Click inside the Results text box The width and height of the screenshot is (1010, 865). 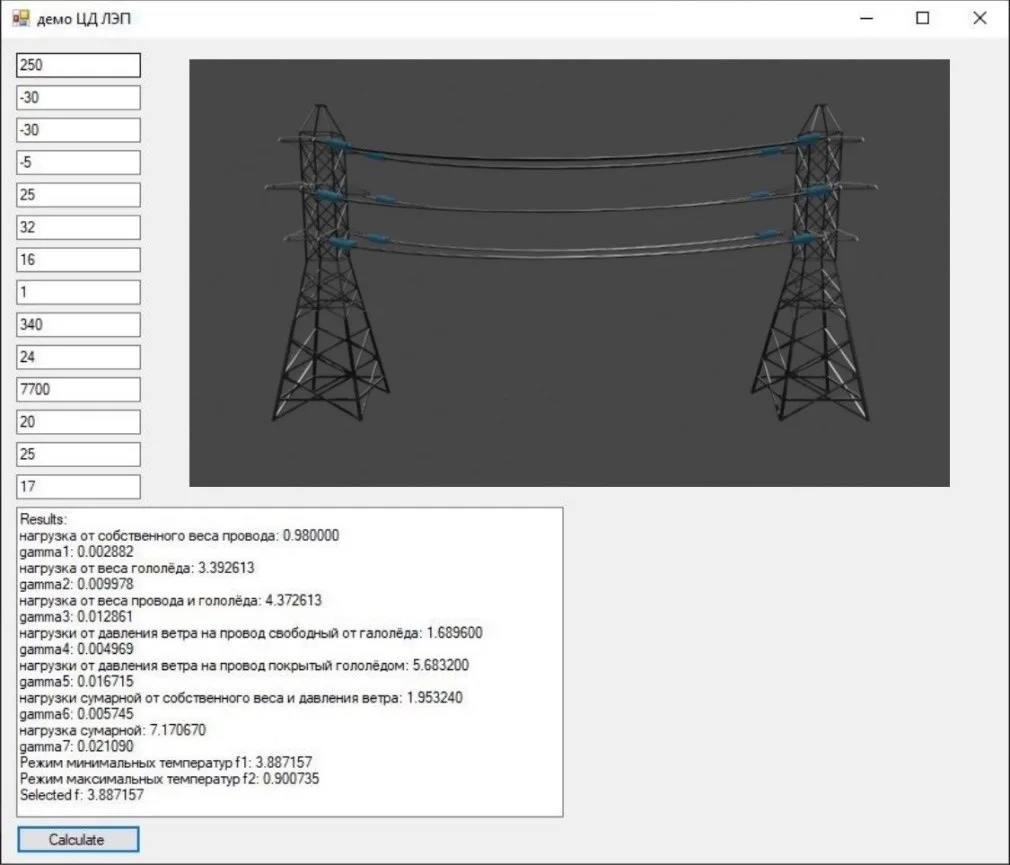click(289, 661)
